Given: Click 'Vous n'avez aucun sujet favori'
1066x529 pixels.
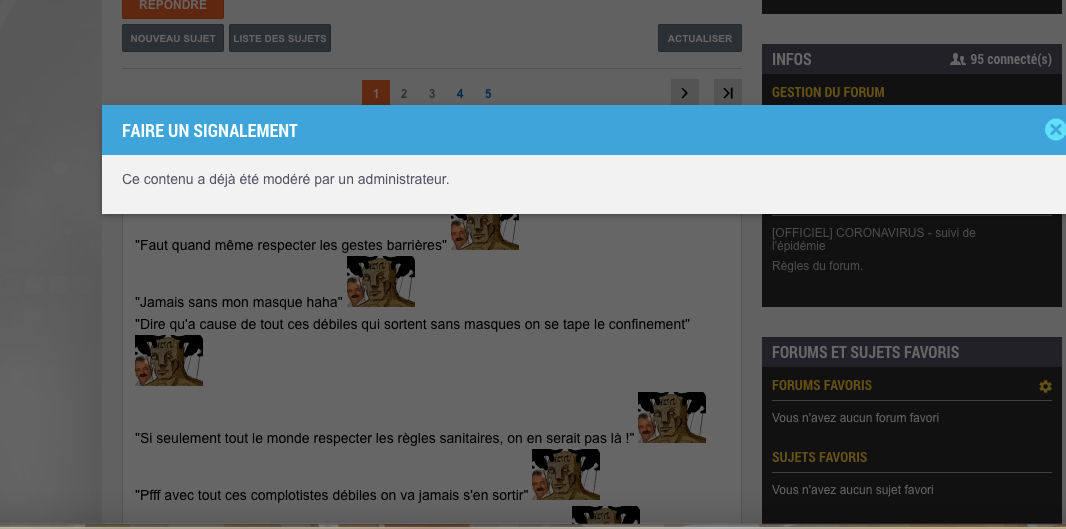Looking at the screenshot, I should click(853, 490).
